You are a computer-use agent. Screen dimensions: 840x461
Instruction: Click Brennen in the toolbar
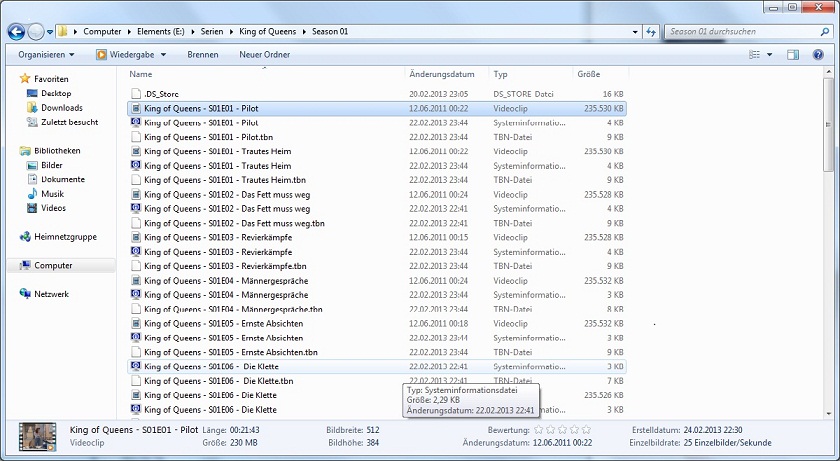202,55
